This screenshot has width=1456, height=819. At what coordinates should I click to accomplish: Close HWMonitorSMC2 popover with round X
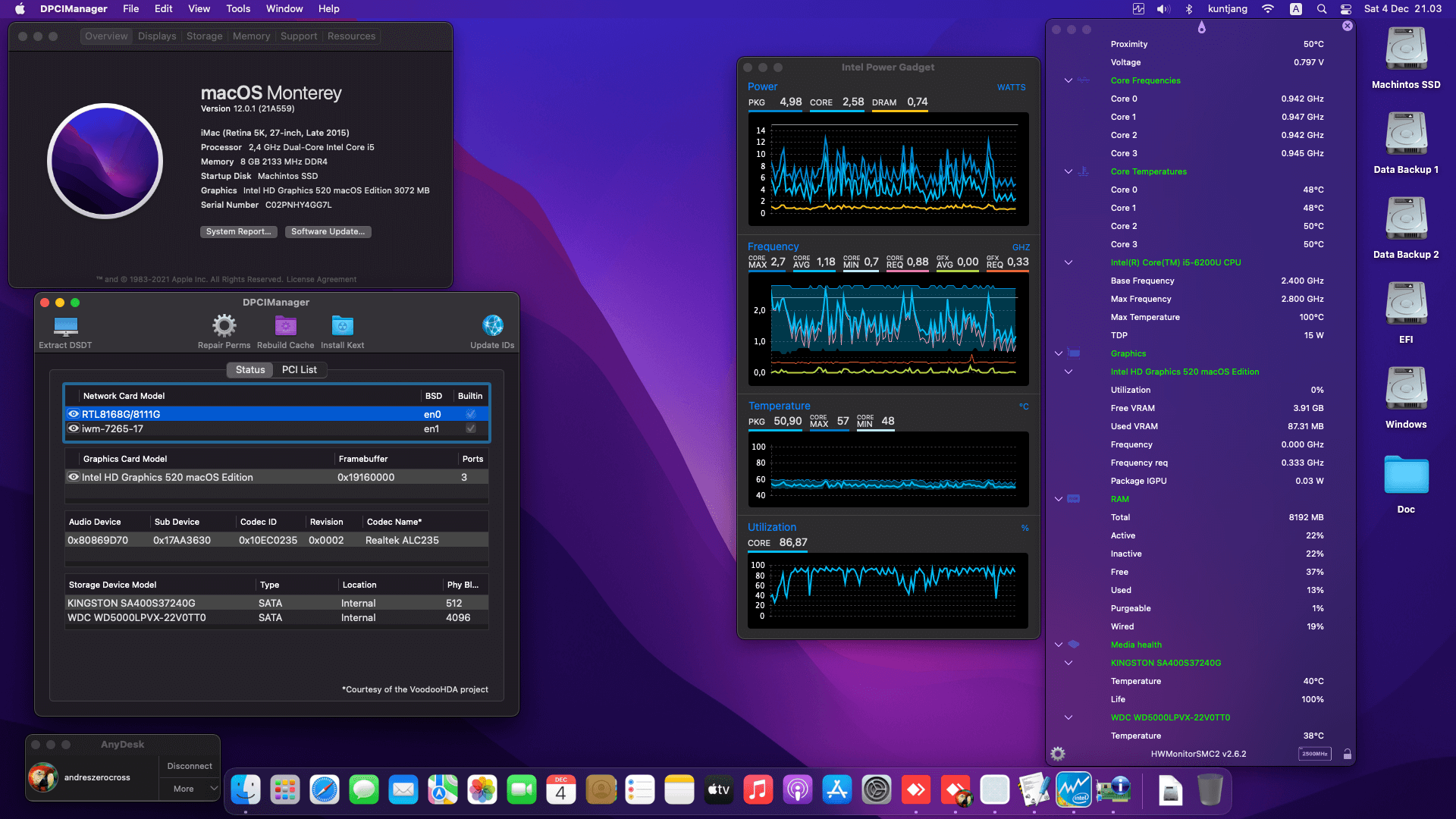(1347, 26)
